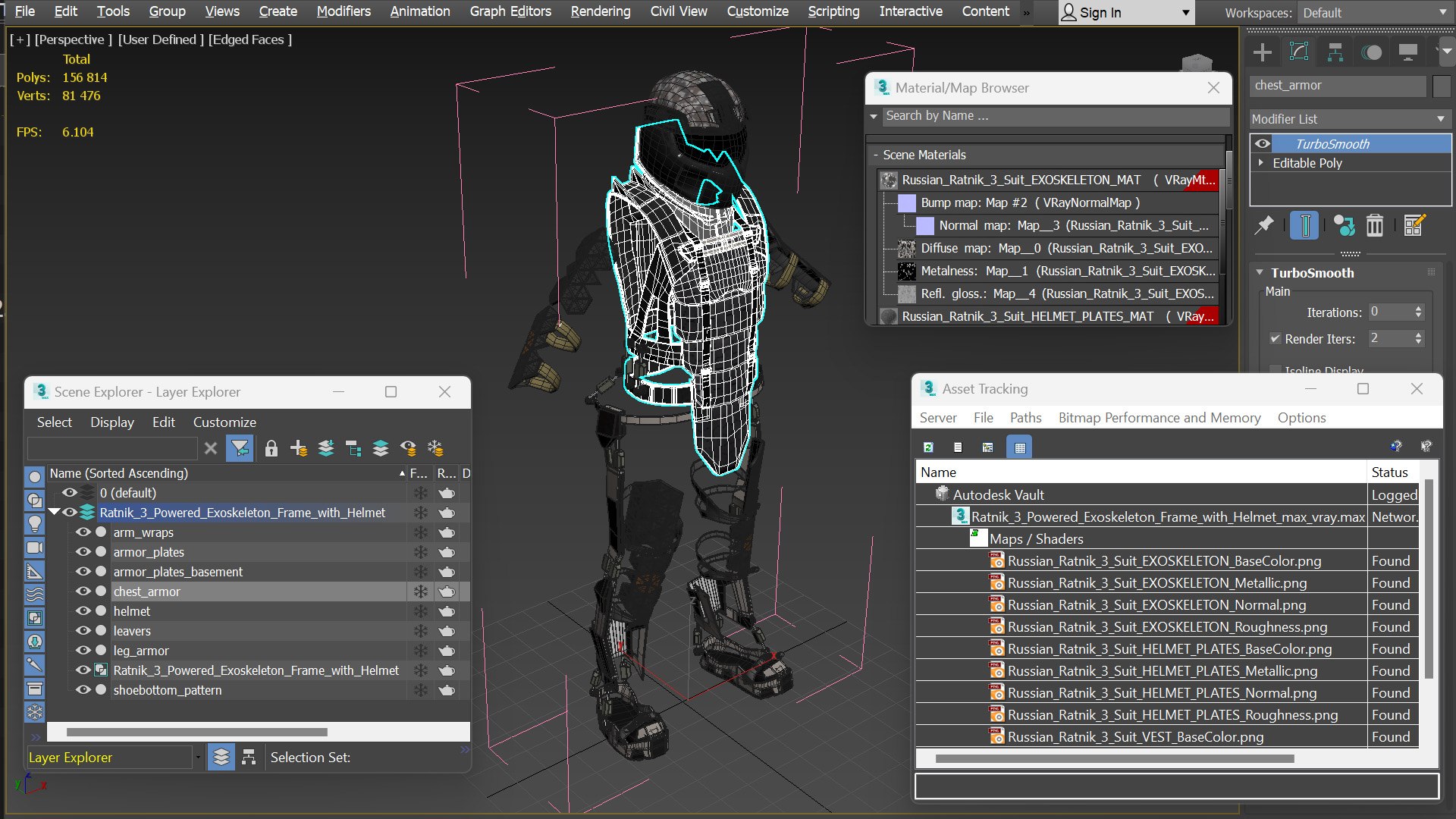Screen dimensions: 1456x819
Task: Open Customize menu in Scene Explorer
Action: tap(224, 422)
